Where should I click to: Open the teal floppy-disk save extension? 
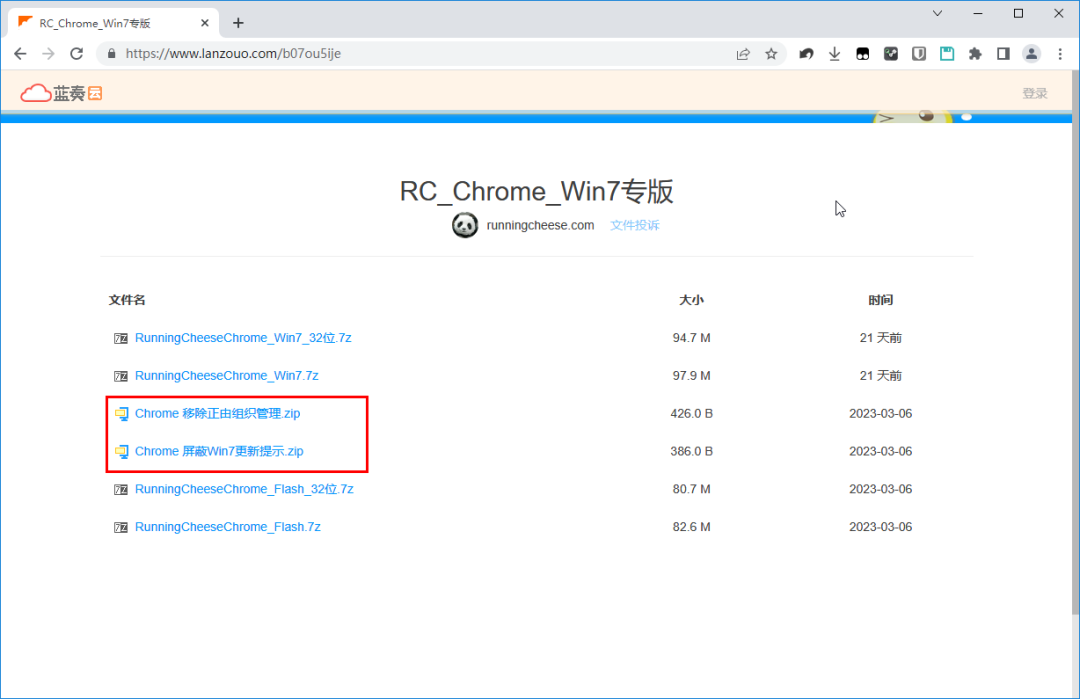tap(947, 54)
